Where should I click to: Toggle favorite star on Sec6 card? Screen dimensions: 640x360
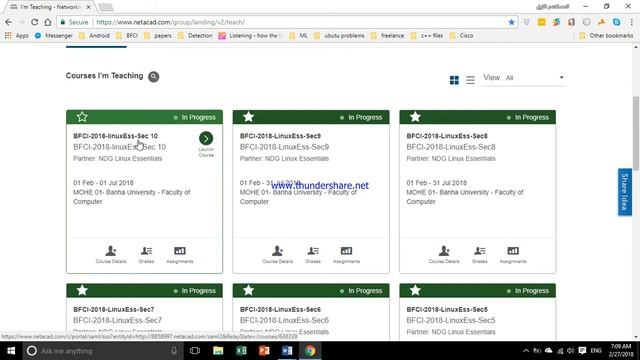248,290
